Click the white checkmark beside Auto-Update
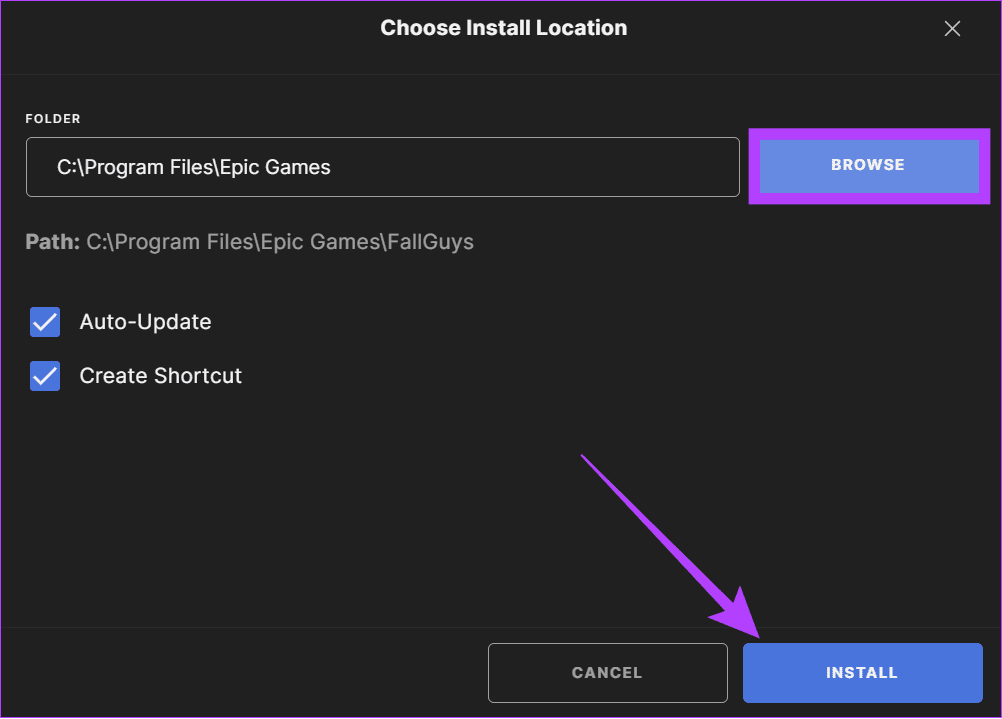This screenshot has width=1002, height=719. pos(45,322)
